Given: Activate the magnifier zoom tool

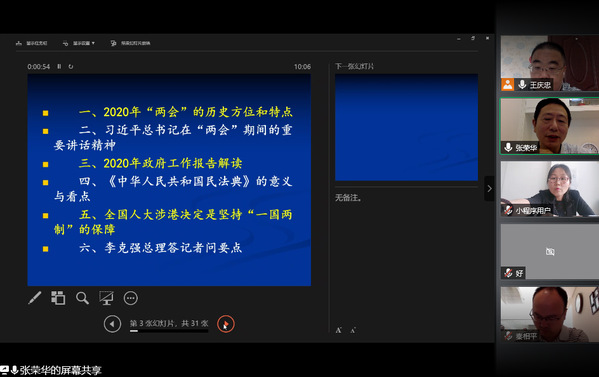Looking at the screenshot, I should (x=82, y=298).
